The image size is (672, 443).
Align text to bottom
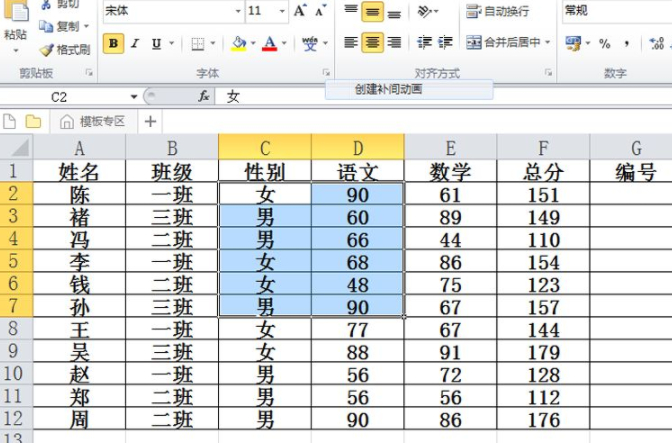[394, 12]
